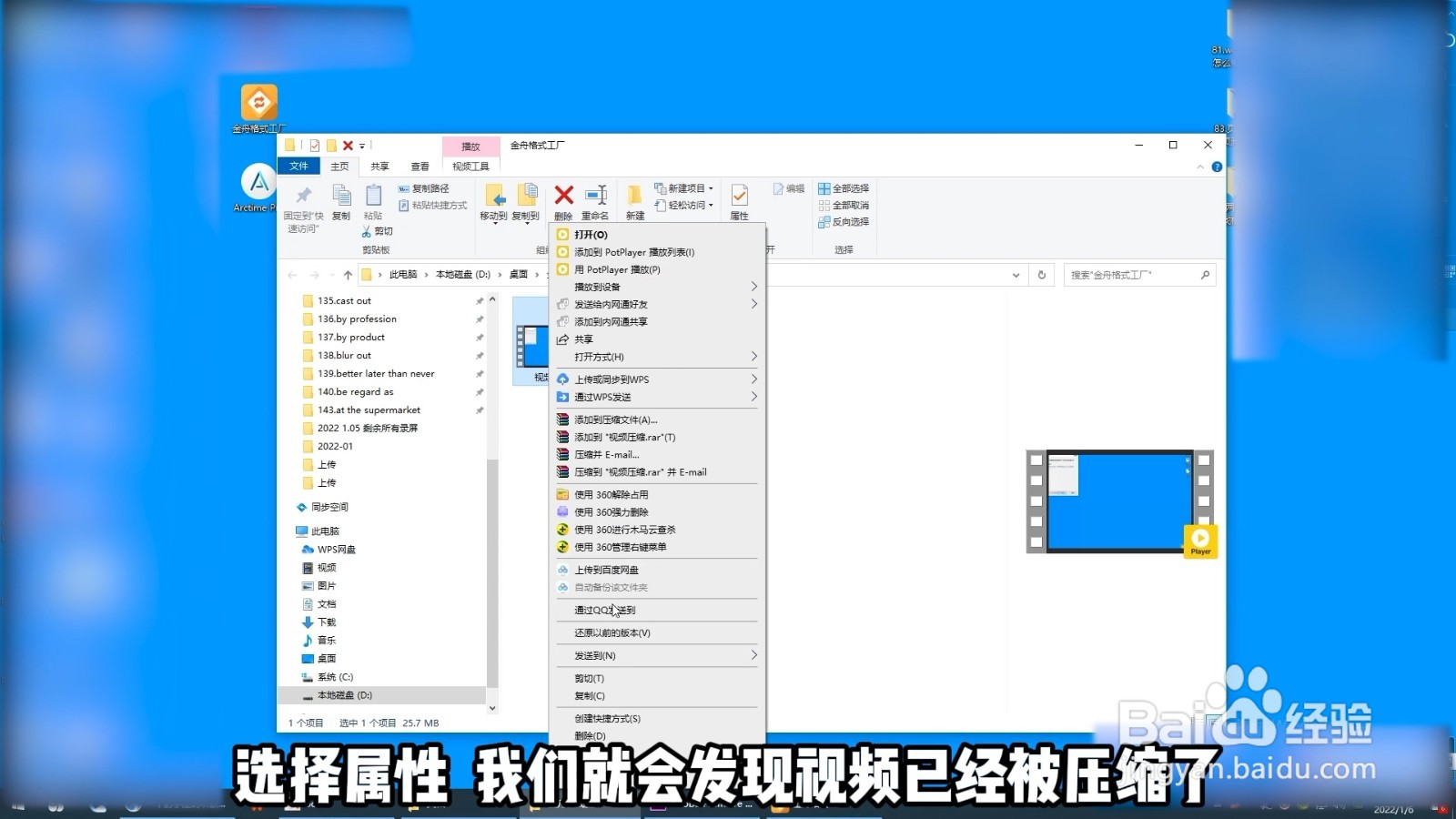Choose 还原以前的版本(V) menu item
The width and height of the screenshot is (1456, 819).
(x=656, y=632)
